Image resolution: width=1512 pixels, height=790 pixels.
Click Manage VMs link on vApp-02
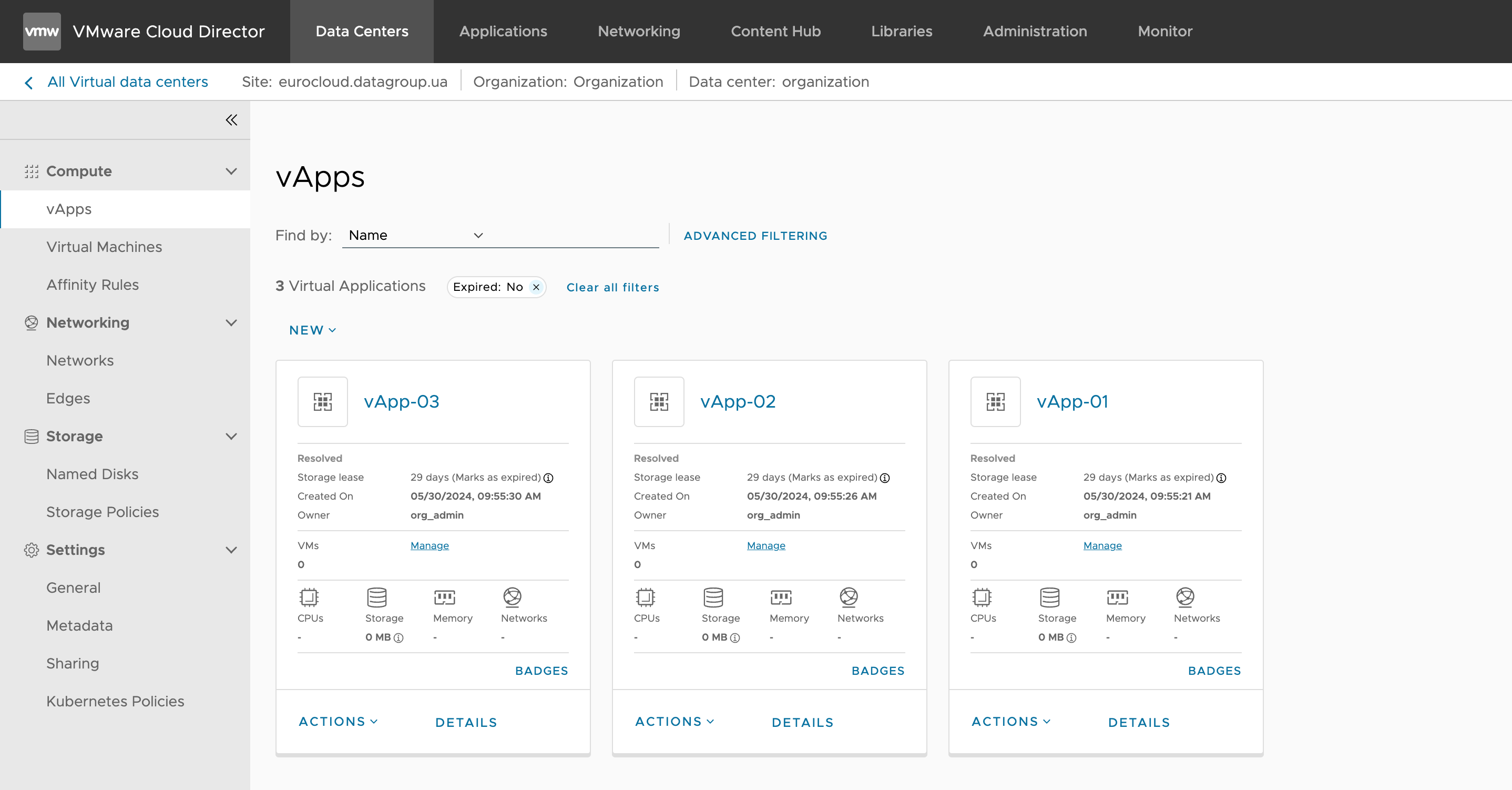[x=766, y=545]
